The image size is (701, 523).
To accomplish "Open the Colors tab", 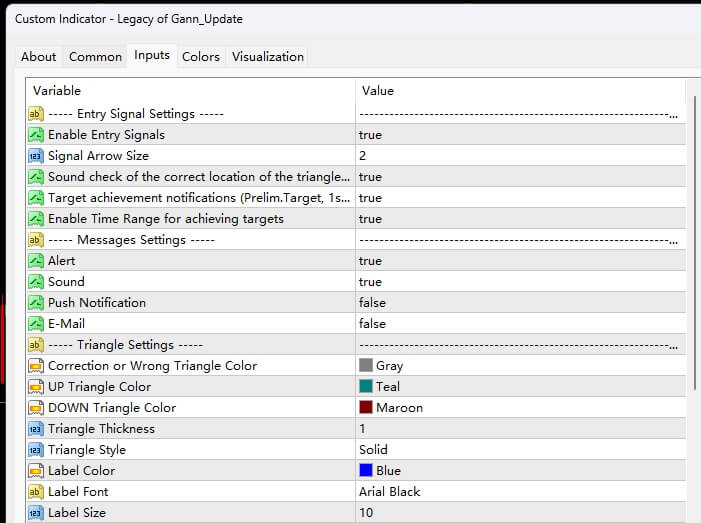I will [x=201, y=57].
